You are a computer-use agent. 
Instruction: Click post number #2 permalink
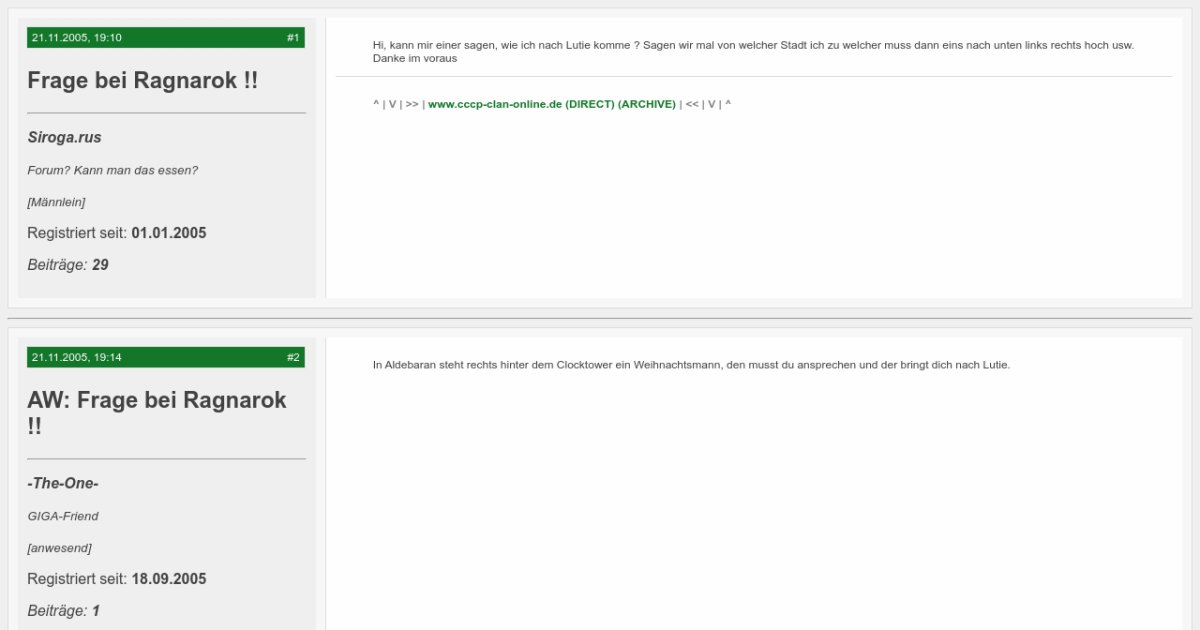click(292, 358)
